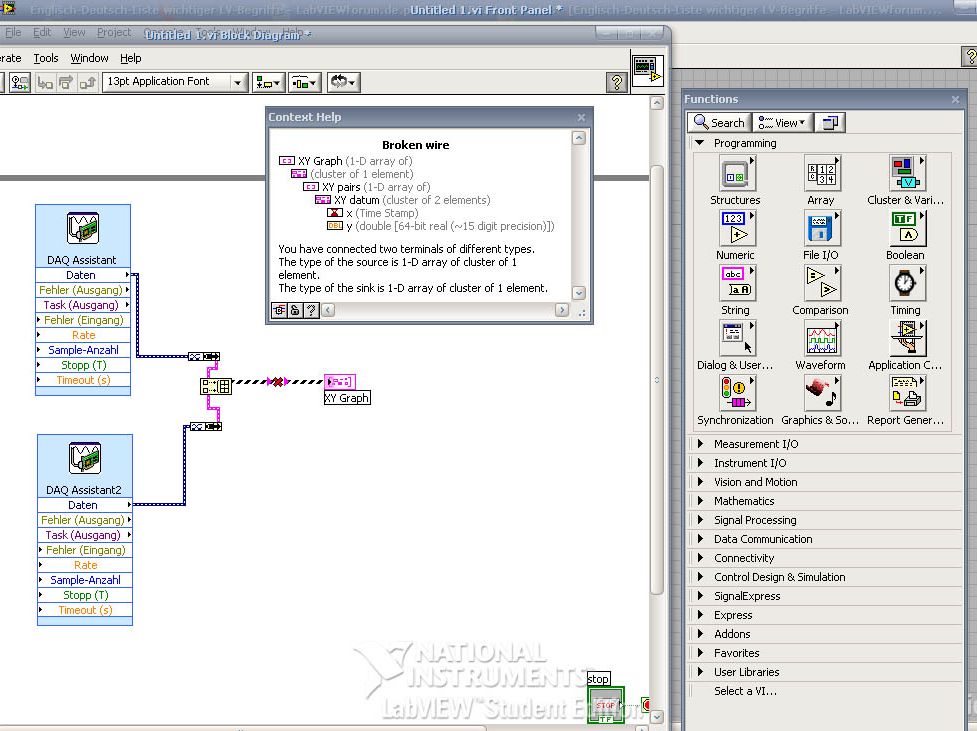Click the VI icon pane in block diagram corner
The image size is (977, 731).
pos(647,69)
